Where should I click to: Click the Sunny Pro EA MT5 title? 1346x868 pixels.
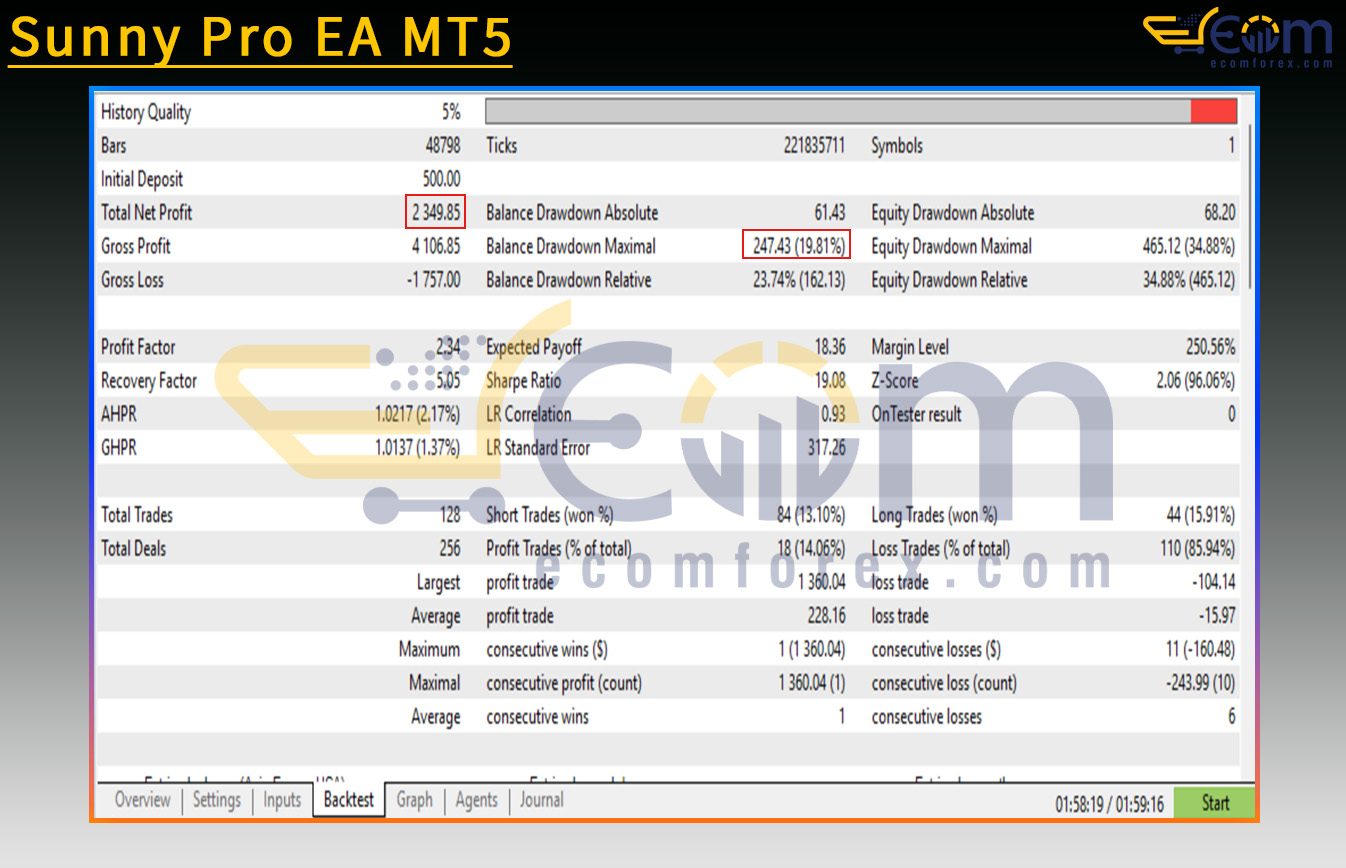pos(260,38)
